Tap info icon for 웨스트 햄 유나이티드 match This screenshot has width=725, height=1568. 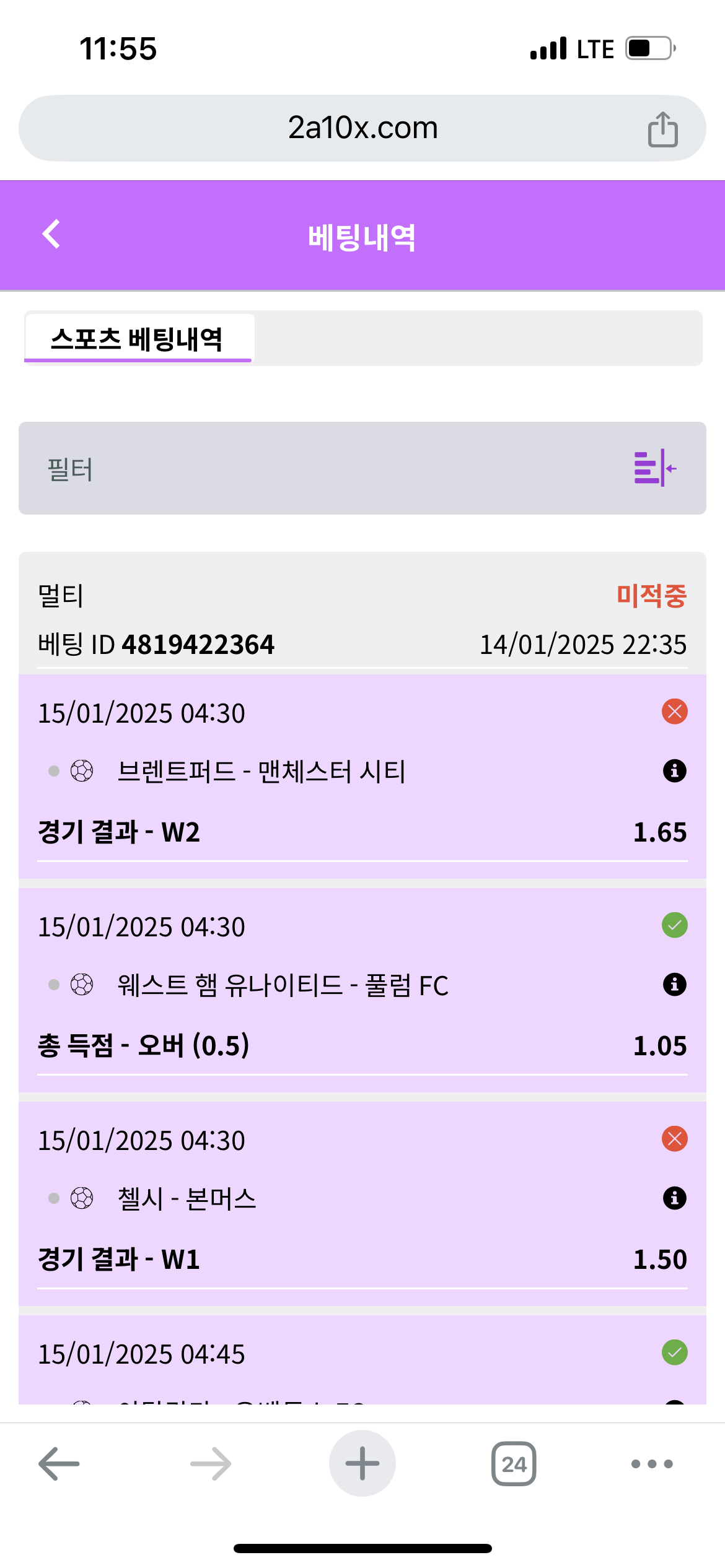pyautogui.click(x=674, y=985)
